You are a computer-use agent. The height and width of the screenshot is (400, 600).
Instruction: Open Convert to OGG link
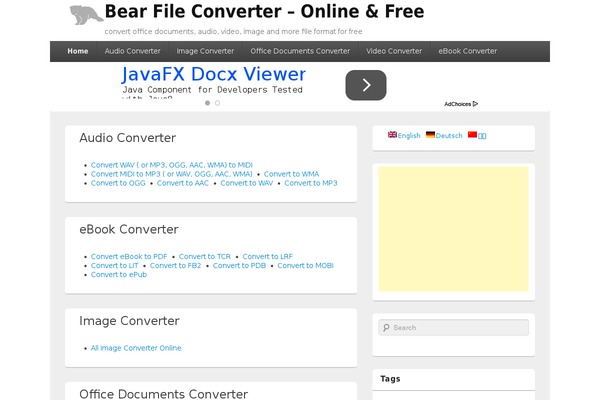[x=118, y=183]
